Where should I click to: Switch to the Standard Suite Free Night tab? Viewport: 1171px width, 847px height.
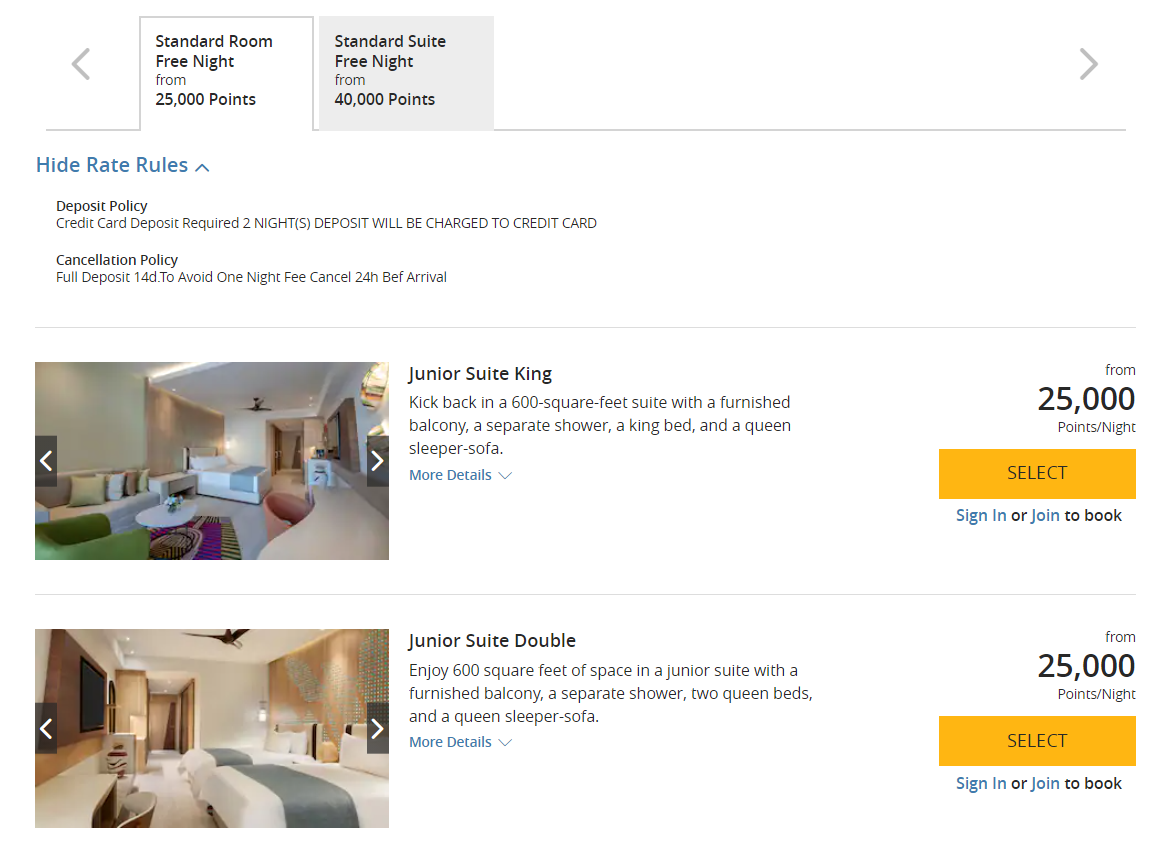coord(405,72)
